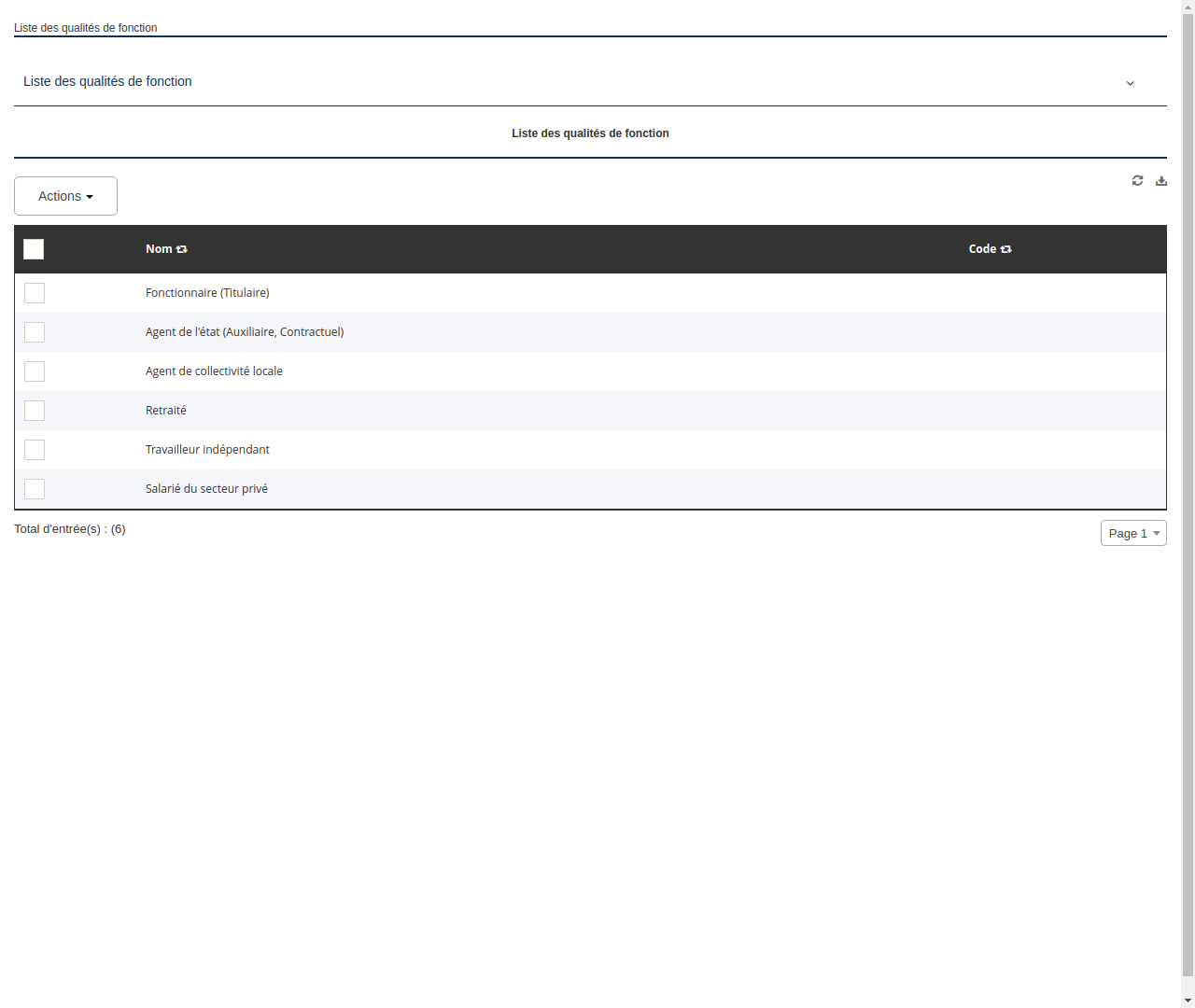This screenshot has width=1195, height=1008.
Task: Download the table data
Action: pos(1160,180)
